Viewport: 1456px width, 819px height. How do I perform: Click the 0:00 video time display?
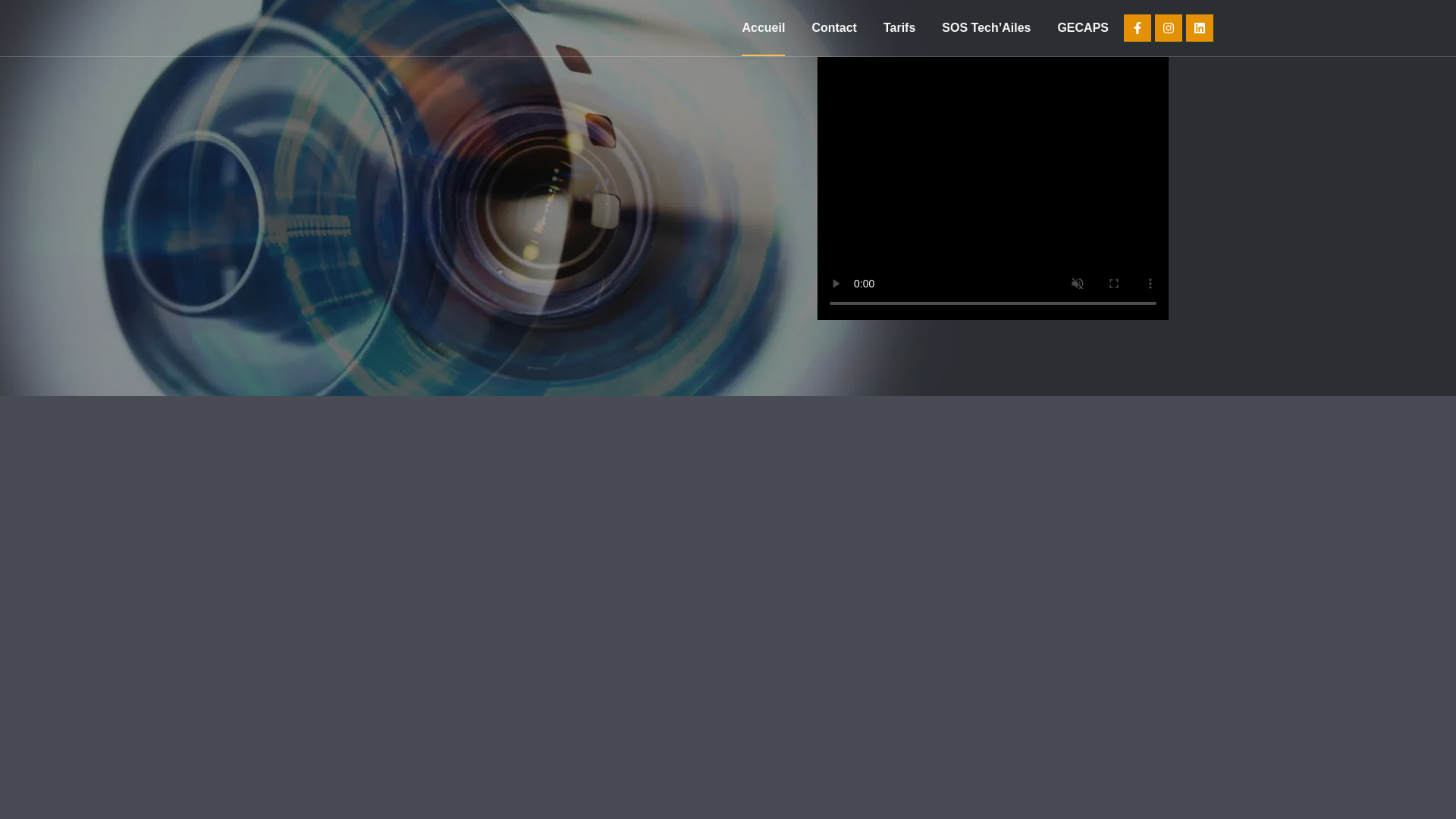click(864, 284)
